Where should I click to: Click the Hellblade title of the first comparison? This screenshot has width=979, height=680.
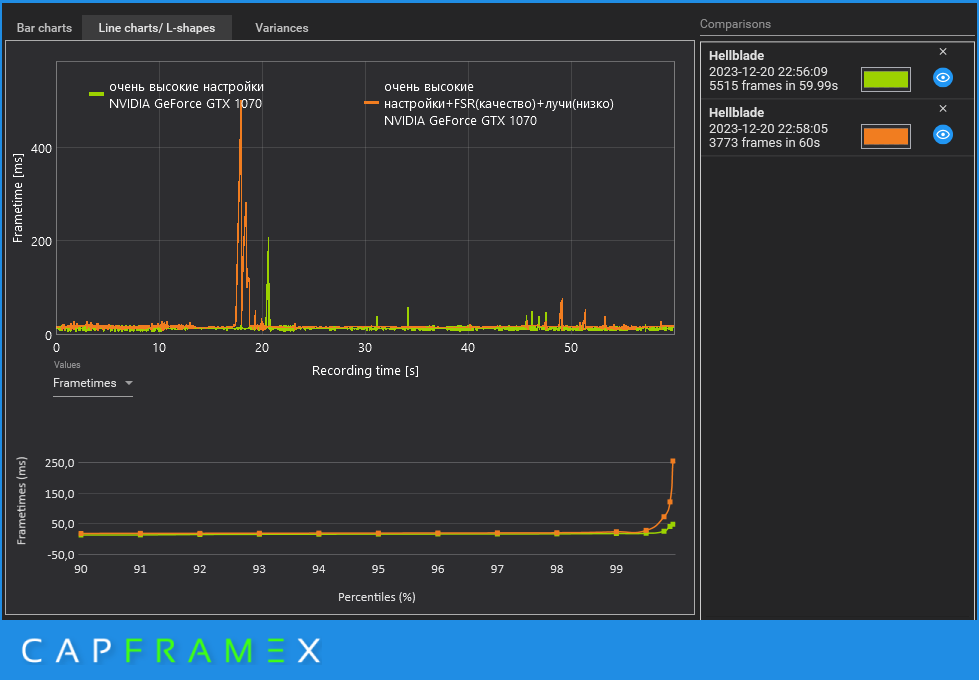[736, 56]
